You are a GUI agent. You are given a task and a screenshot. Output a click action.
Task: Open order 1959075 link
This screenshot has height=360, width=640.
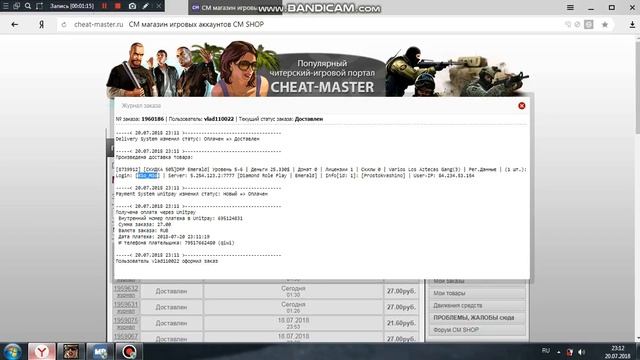(x=126, y=320)
